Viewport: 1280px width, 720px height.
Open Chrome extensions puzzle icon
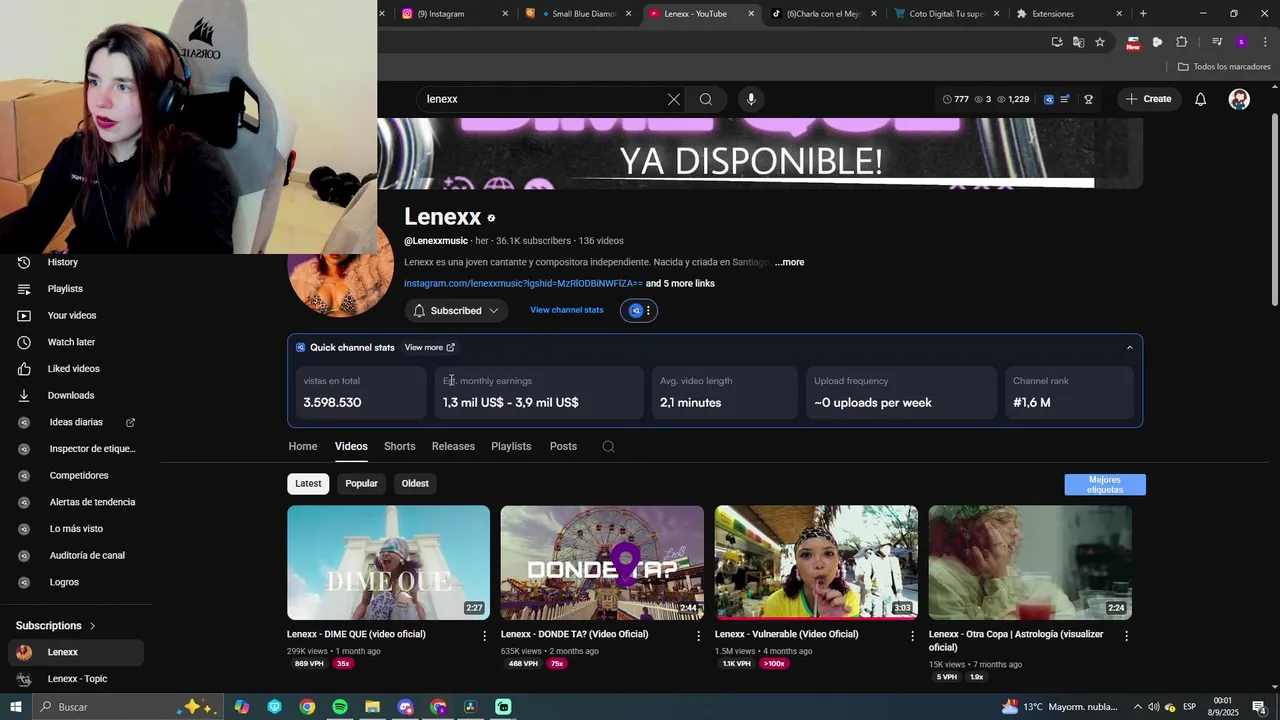click(1181, 42)
